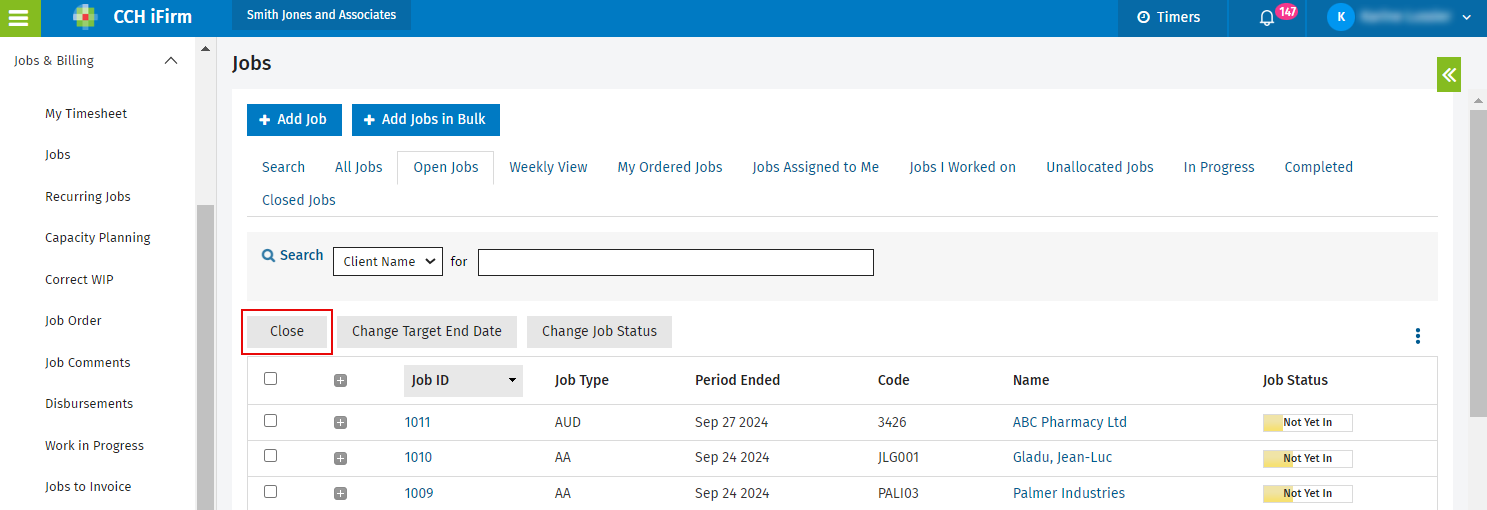The image size is (1487, 510).
Task: Open Palmer Industries client link
Action: pyautogui.click(x=1069, y=493)
